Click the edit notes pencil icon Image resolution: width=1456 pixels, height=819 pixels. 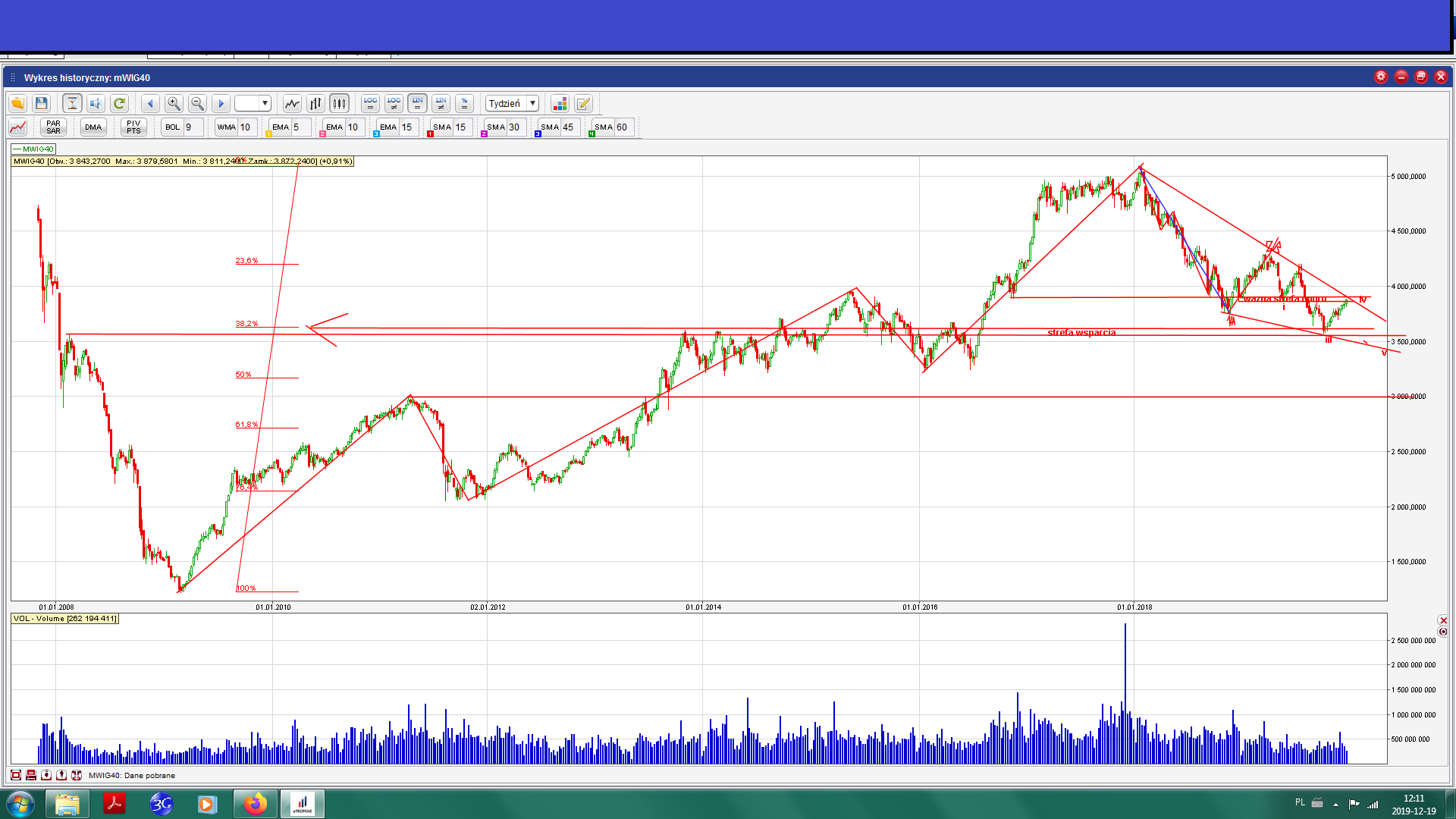583,103
